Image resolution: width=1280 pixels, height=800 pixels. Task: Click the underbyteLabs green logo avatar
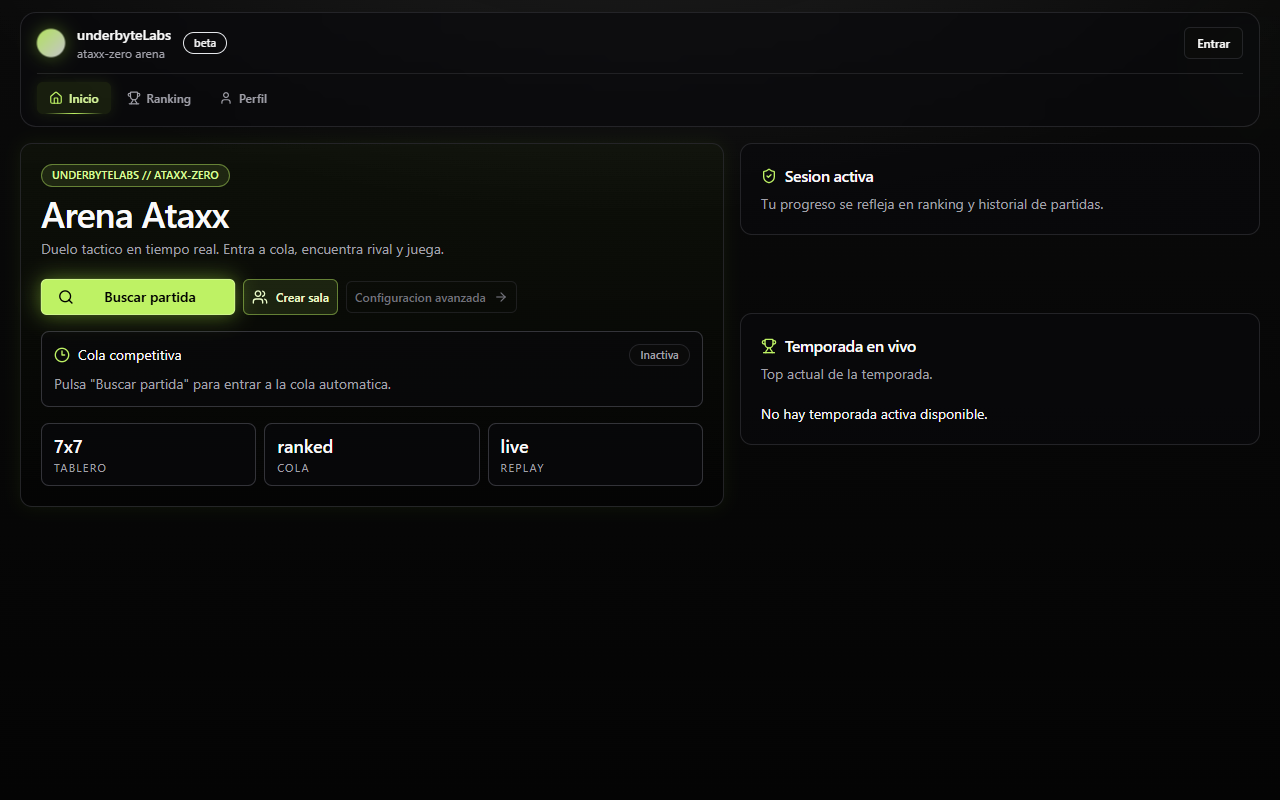[51, 43]
